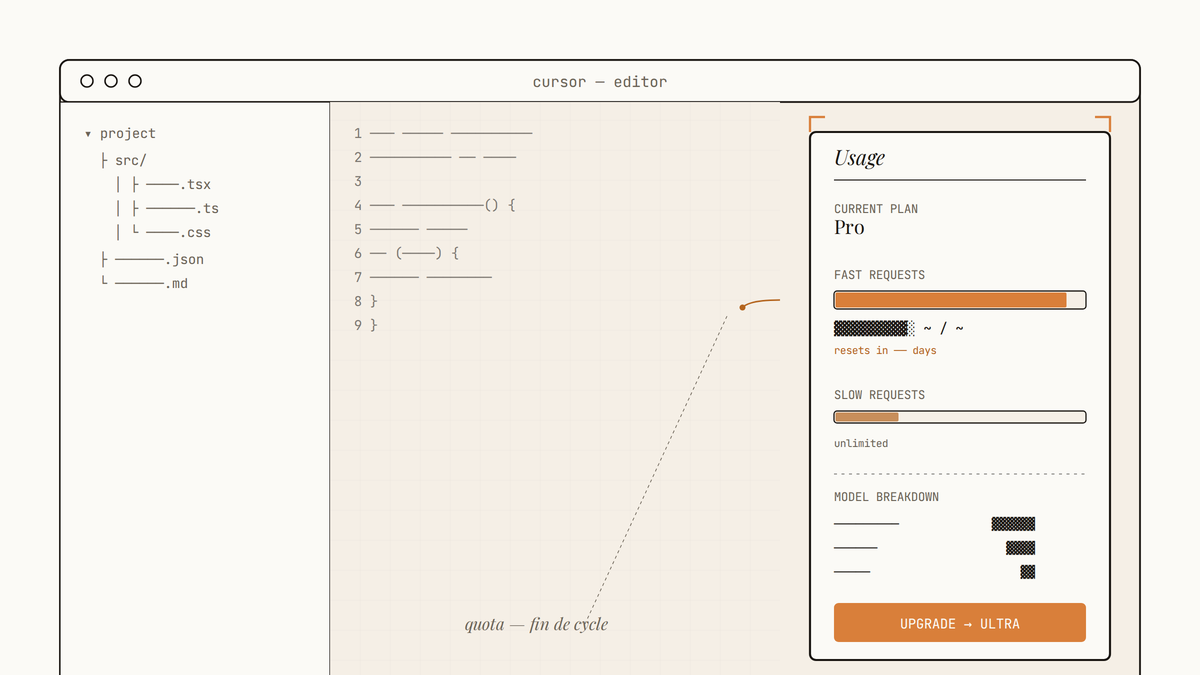1200x675 pixels.
Task: Click code line 6 with '(——) {'
Action: [x=414, y=253]
